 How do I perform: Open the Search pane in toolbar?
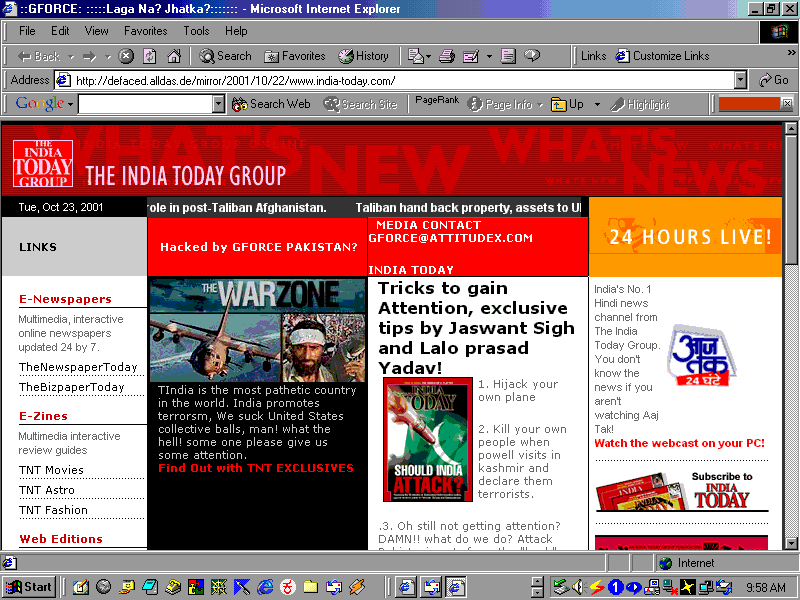226,56
